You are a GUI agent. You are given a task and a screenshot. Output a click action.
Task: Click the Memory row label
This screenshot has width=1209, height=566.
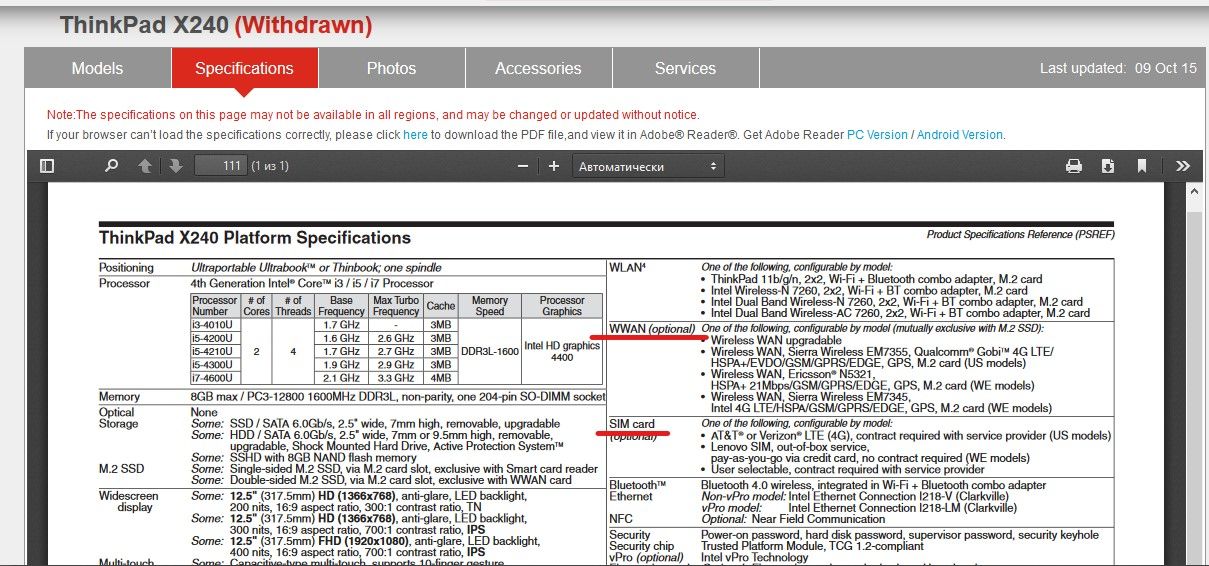(120, 397)
